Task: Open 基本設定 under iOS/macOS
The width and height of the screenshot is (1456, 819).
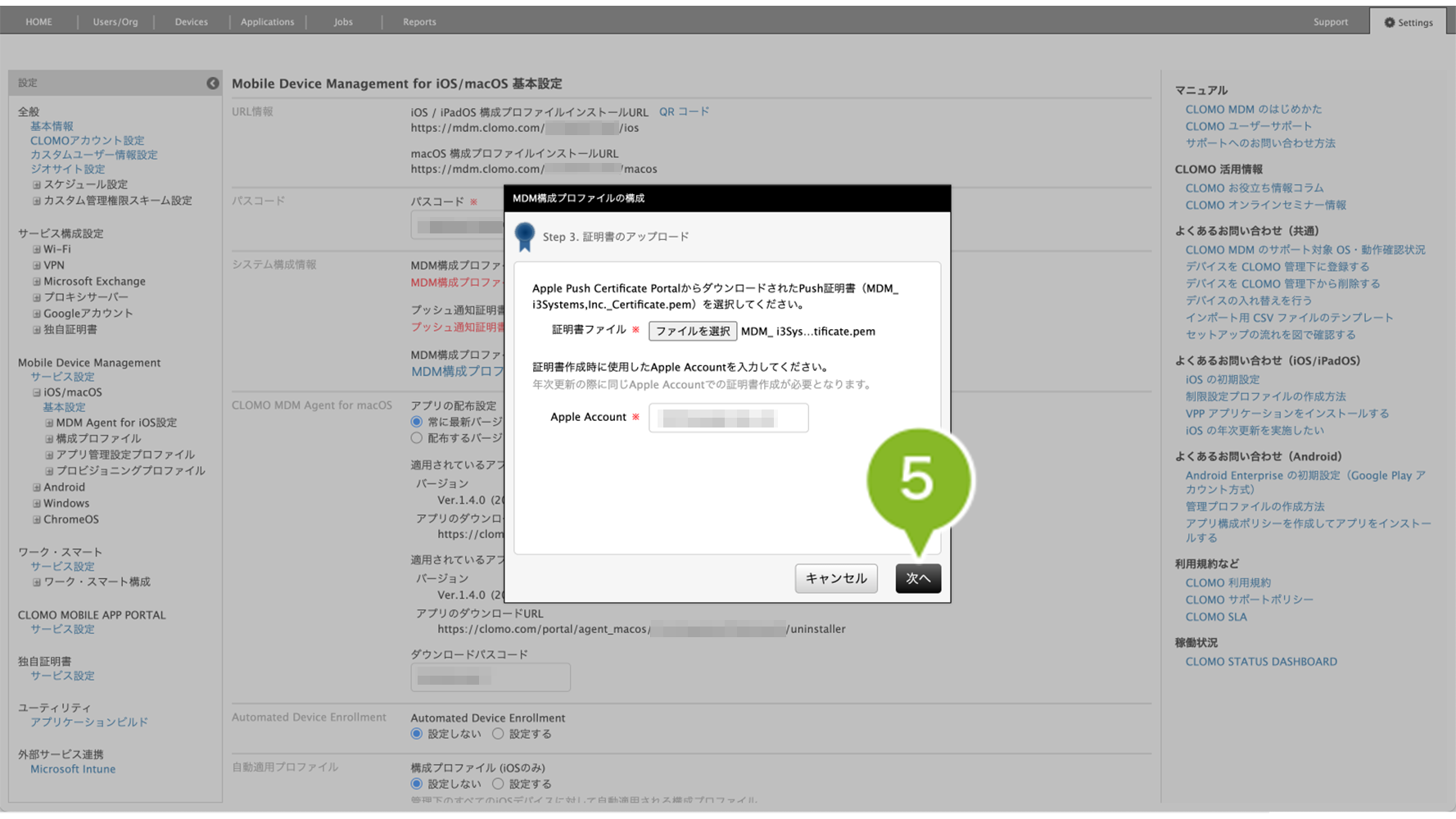Action: [x=64, y=408]
